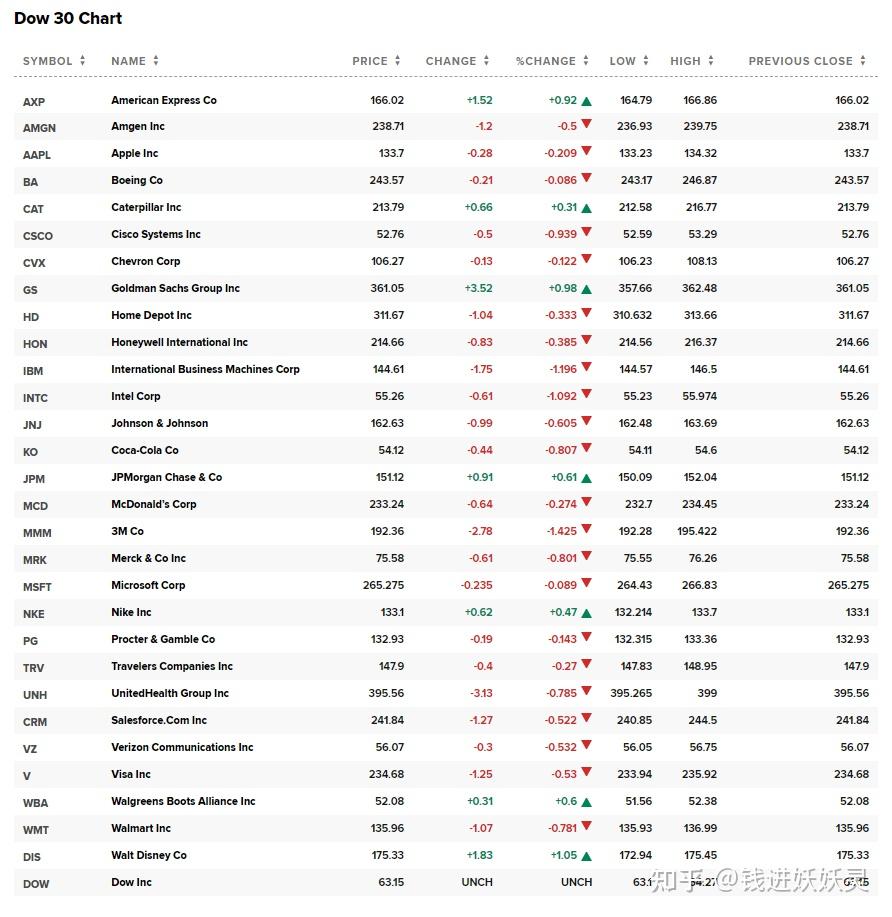Sort table by PRICE column arrows
The height and width of the screenshot is (917, 892).
pyautogui.click(x=398, y=61)
